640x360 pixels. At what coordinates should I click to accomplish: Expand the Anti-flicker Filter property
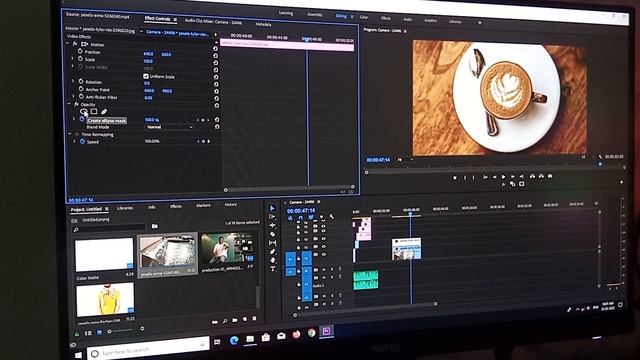pyautogui.click(x=73, y=96)
